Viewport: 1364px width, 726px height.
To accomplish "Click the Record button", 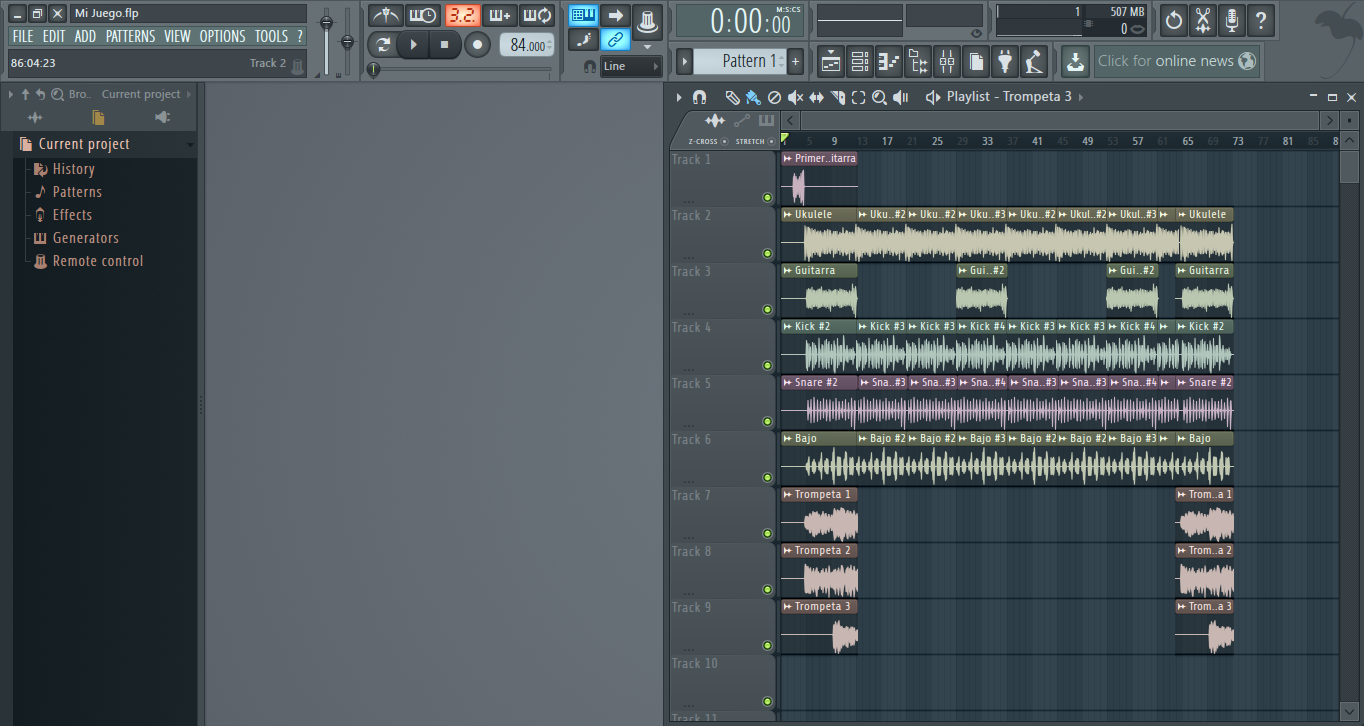I will tap(478, 45).
